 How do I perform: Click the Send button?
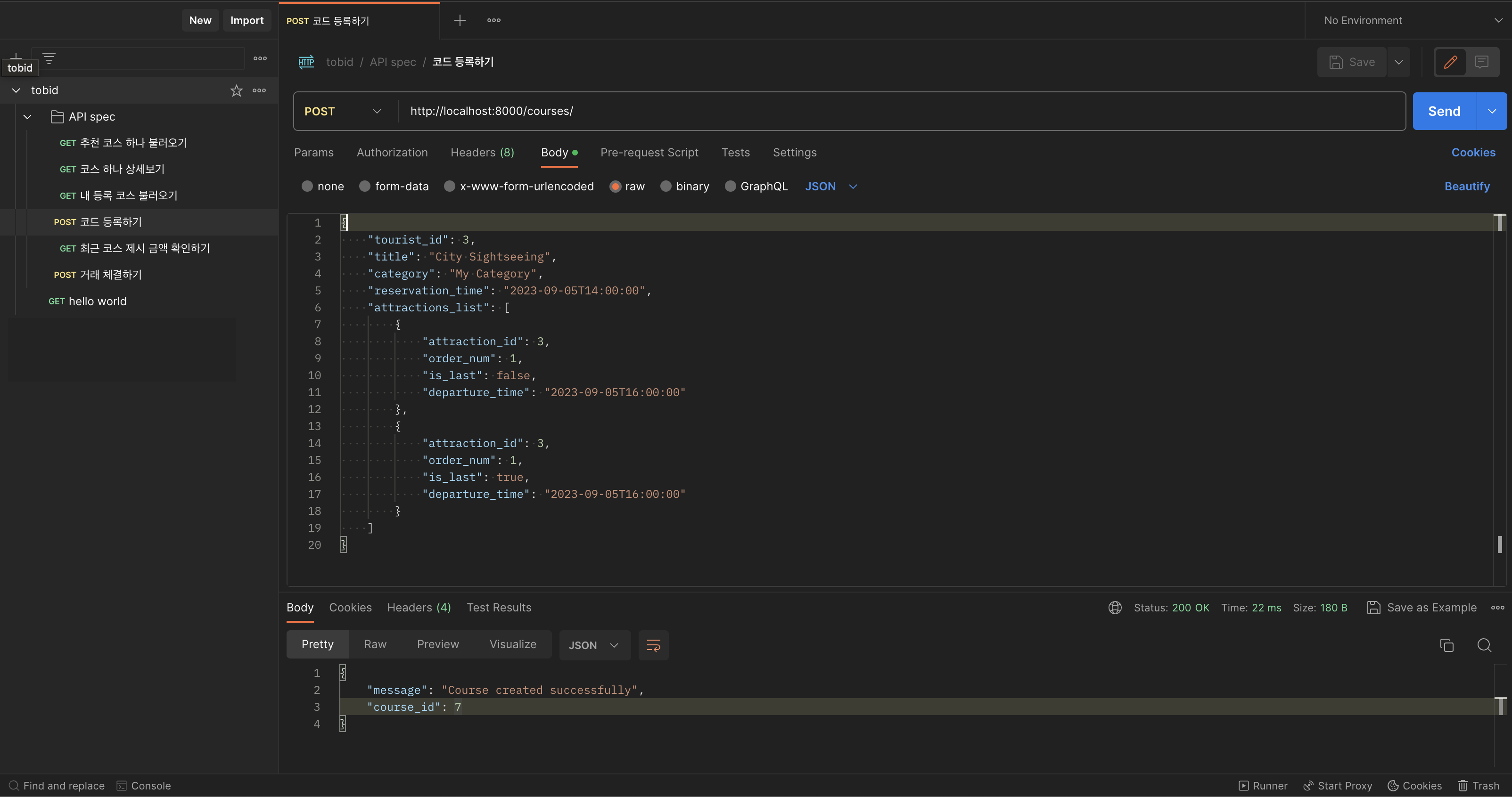[1444, 112]
